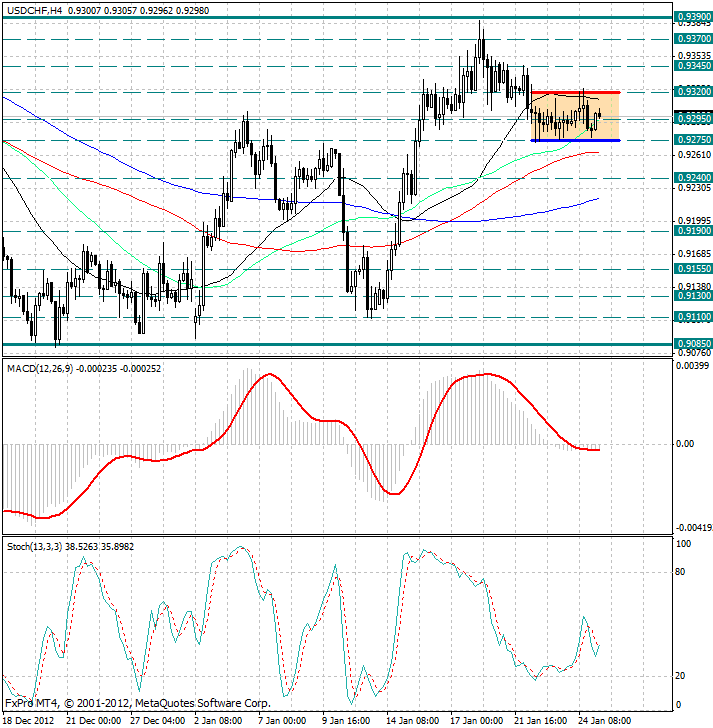This screenshot has width=713, height=728.
Task: Click the 0.91685 axis price value
Action: 694,254
